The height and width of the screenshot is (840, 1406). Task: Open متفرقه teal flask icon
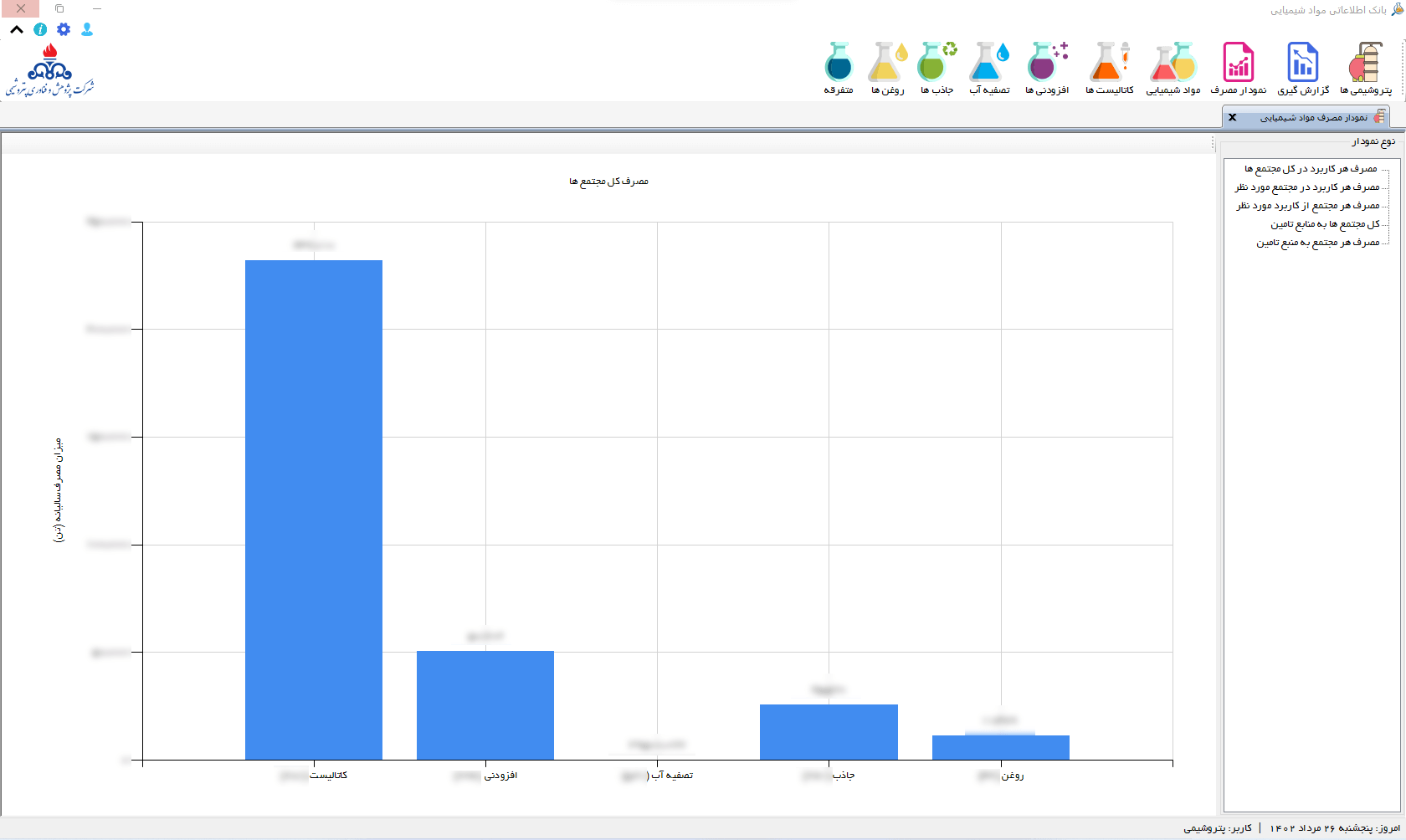tap(839, 69)
